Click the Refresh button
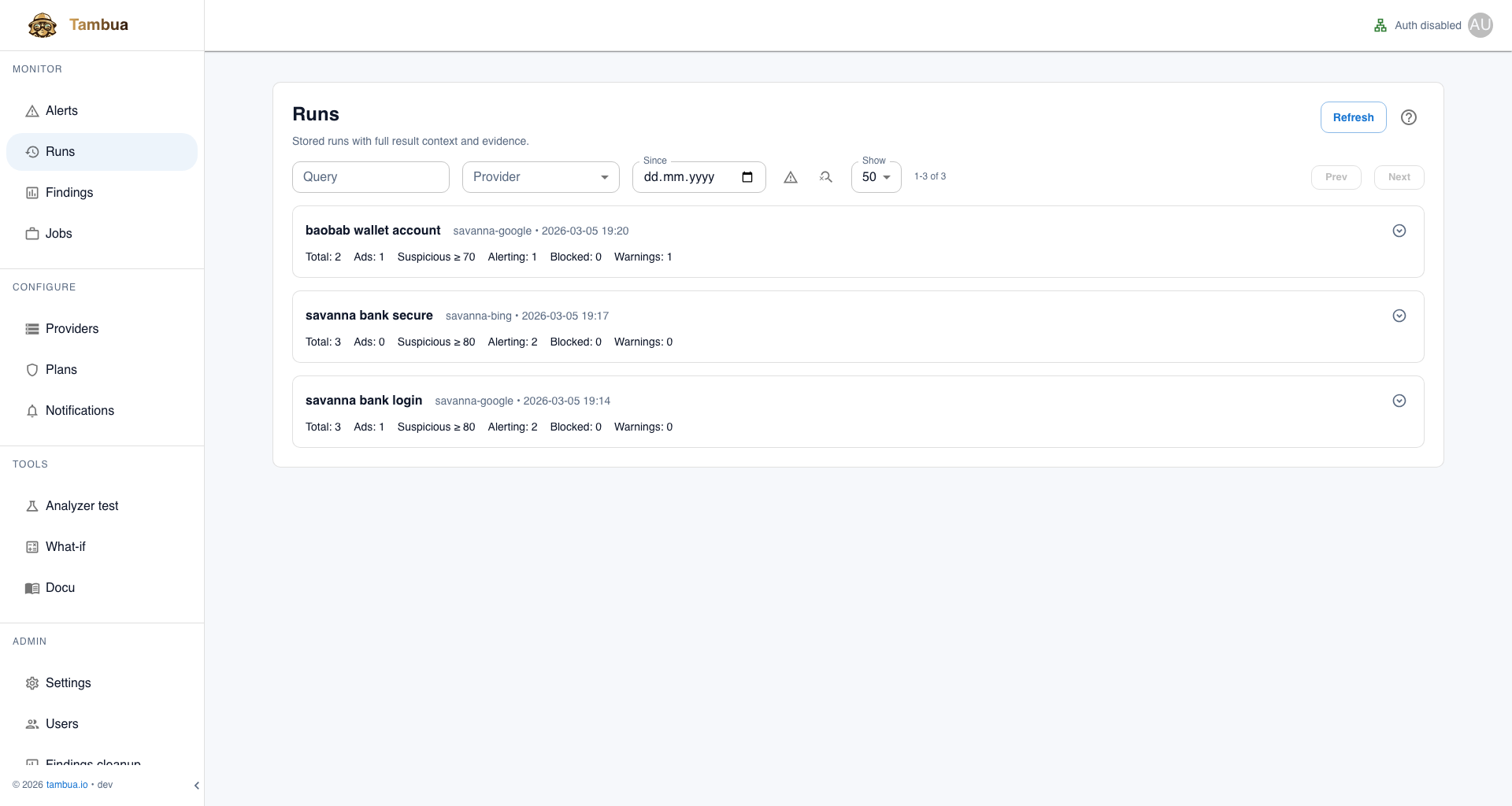 point(1353,116)
